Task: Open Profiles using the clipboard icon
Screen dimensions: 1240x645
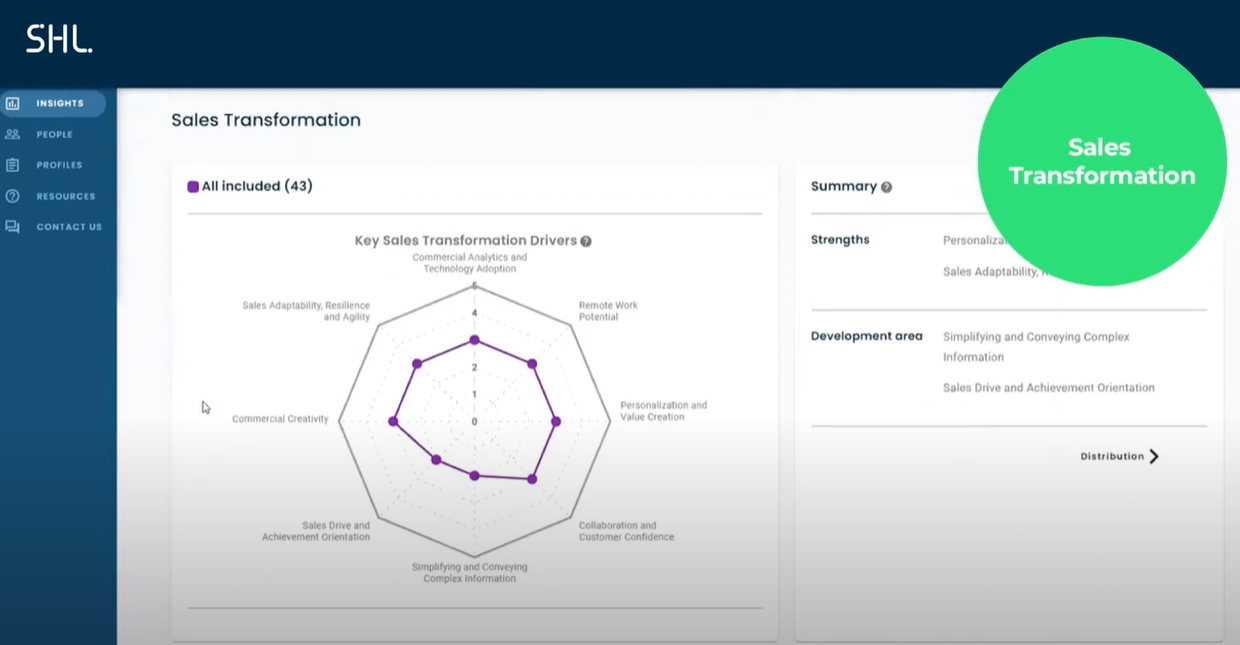Action: pyautogui.click(x=14, y=165)
